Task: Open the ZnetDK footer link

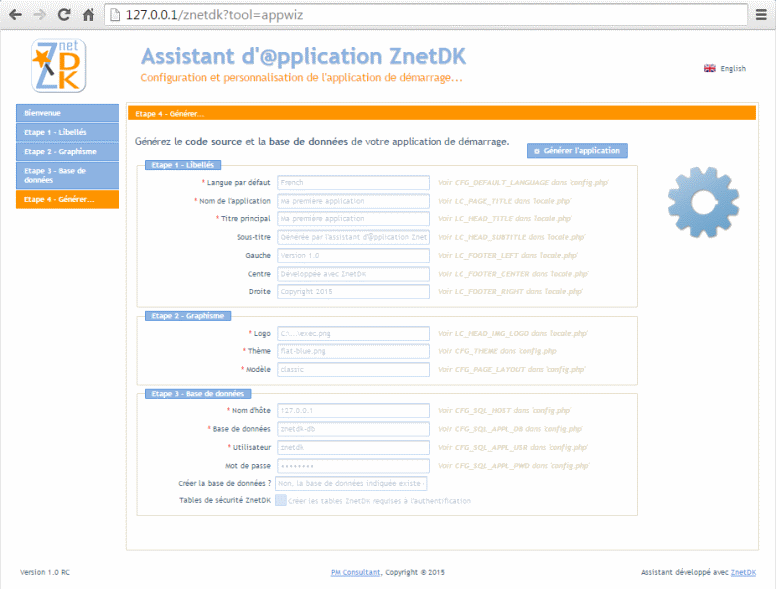Action: [x=743, y=572]
